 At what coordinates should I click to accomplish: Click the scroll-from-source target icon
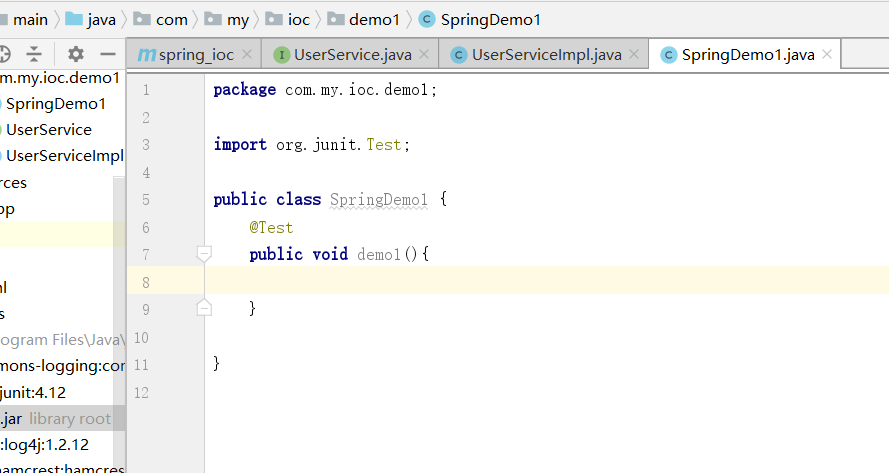[5, 54]
